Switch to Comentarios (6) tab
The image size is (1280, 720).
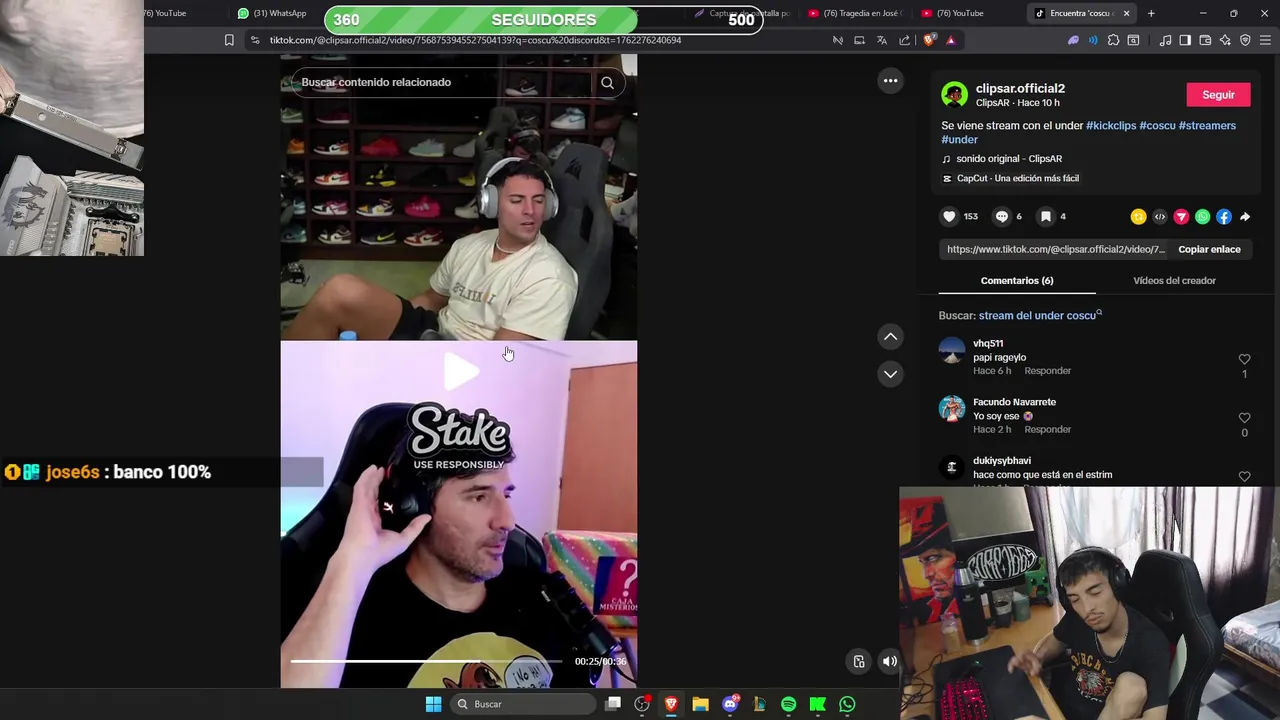click(x=1017, y=281)
